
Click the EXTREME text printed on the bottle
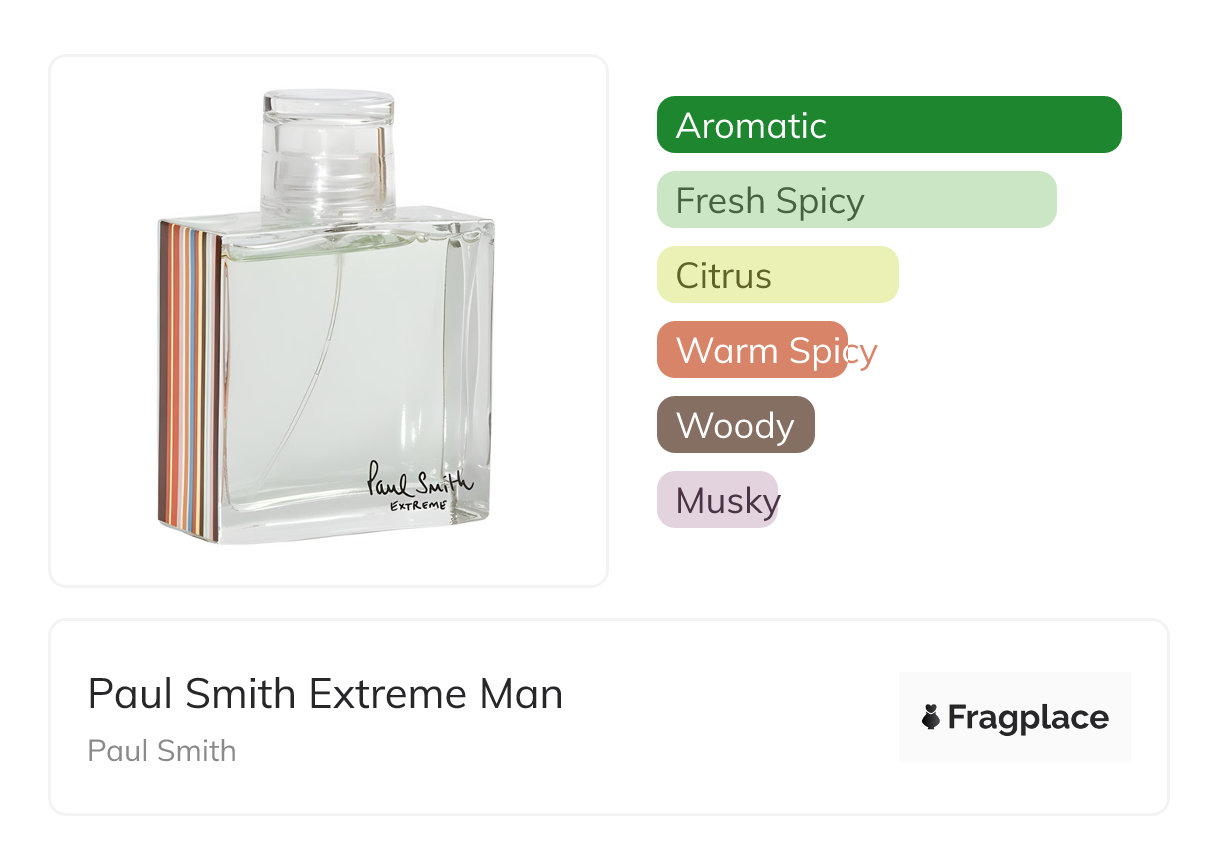pyautogui.click(x=417, y=505)
